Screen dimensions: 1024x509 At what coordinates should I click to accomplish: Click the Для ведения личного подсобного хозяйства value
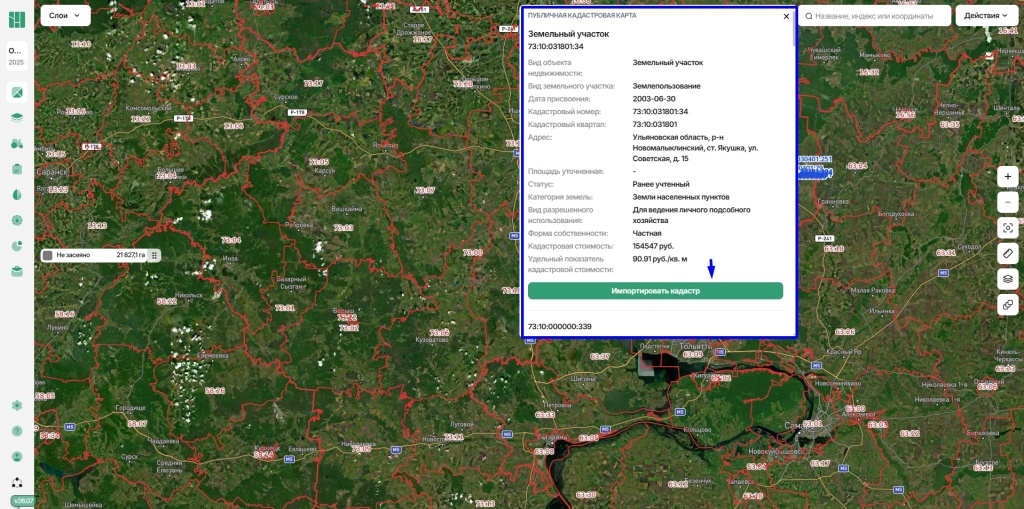(x=692, y=215)
